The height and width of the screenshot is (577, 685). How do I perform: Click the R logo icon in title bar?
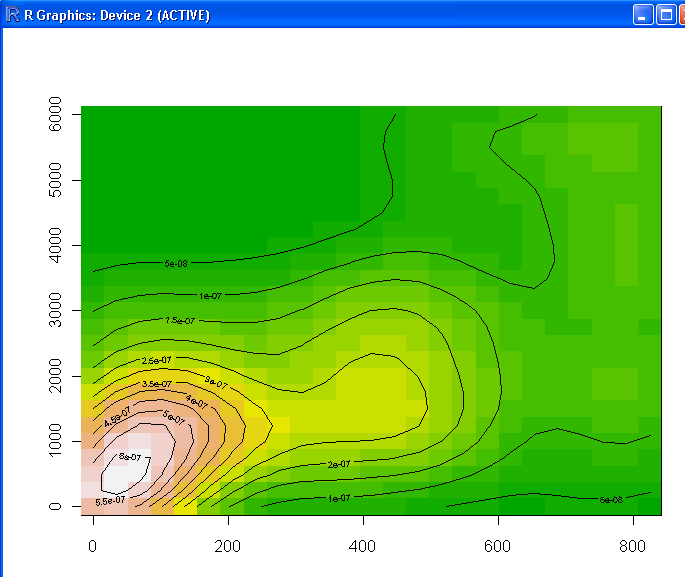click(x=12, y=15)
